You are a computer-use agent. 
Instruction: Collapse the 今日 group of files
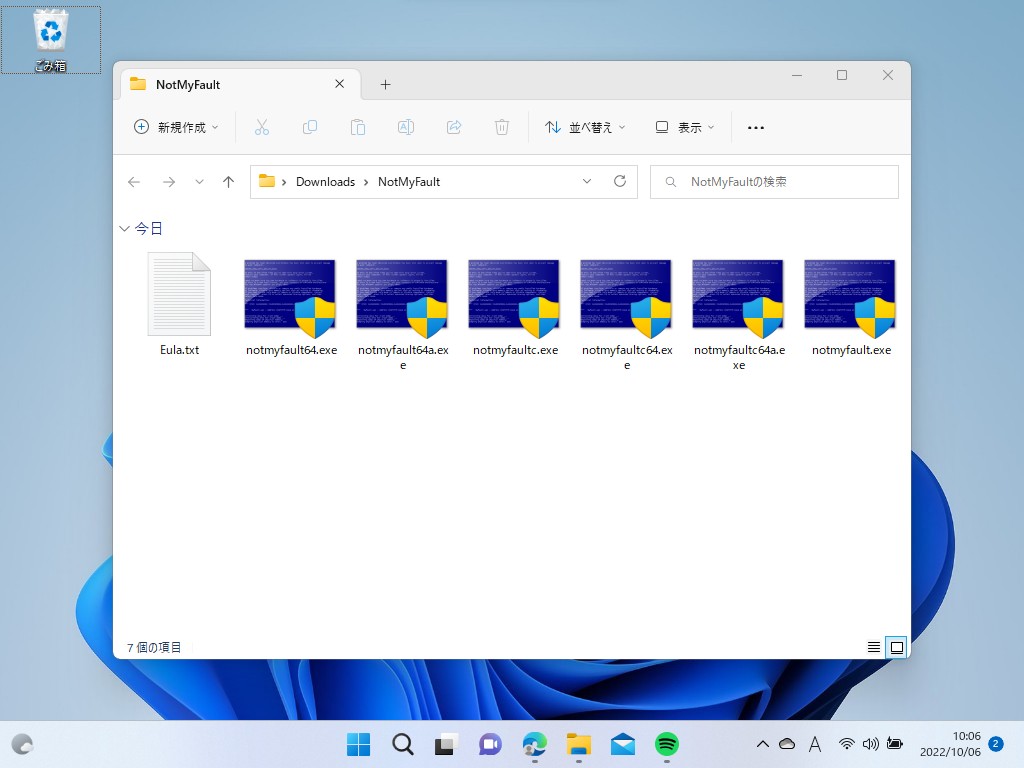pyautogui.click(x=124, y=228)
